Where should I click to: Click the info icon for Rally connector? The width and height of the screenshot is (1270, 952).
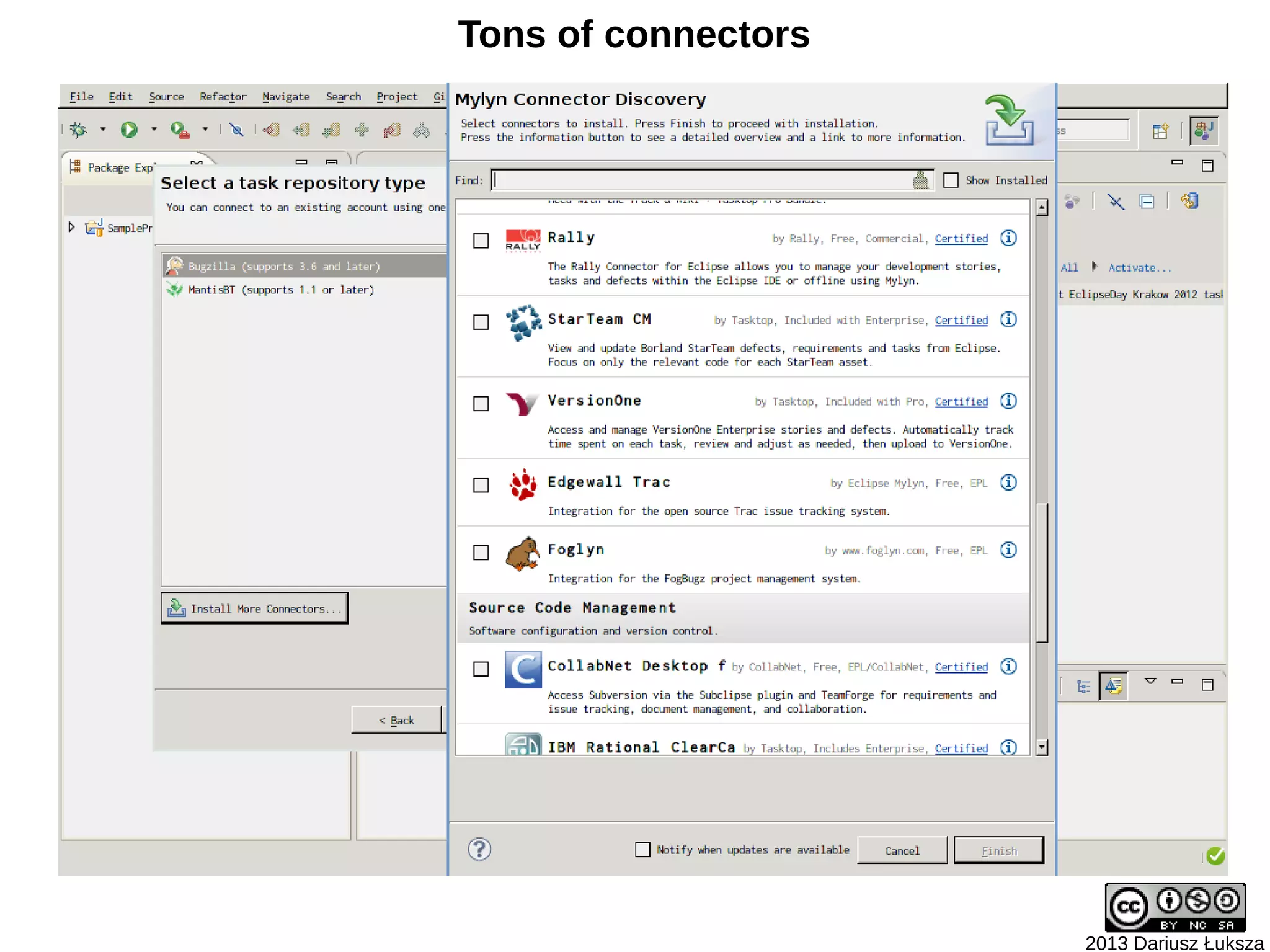tap(1008, 238)
